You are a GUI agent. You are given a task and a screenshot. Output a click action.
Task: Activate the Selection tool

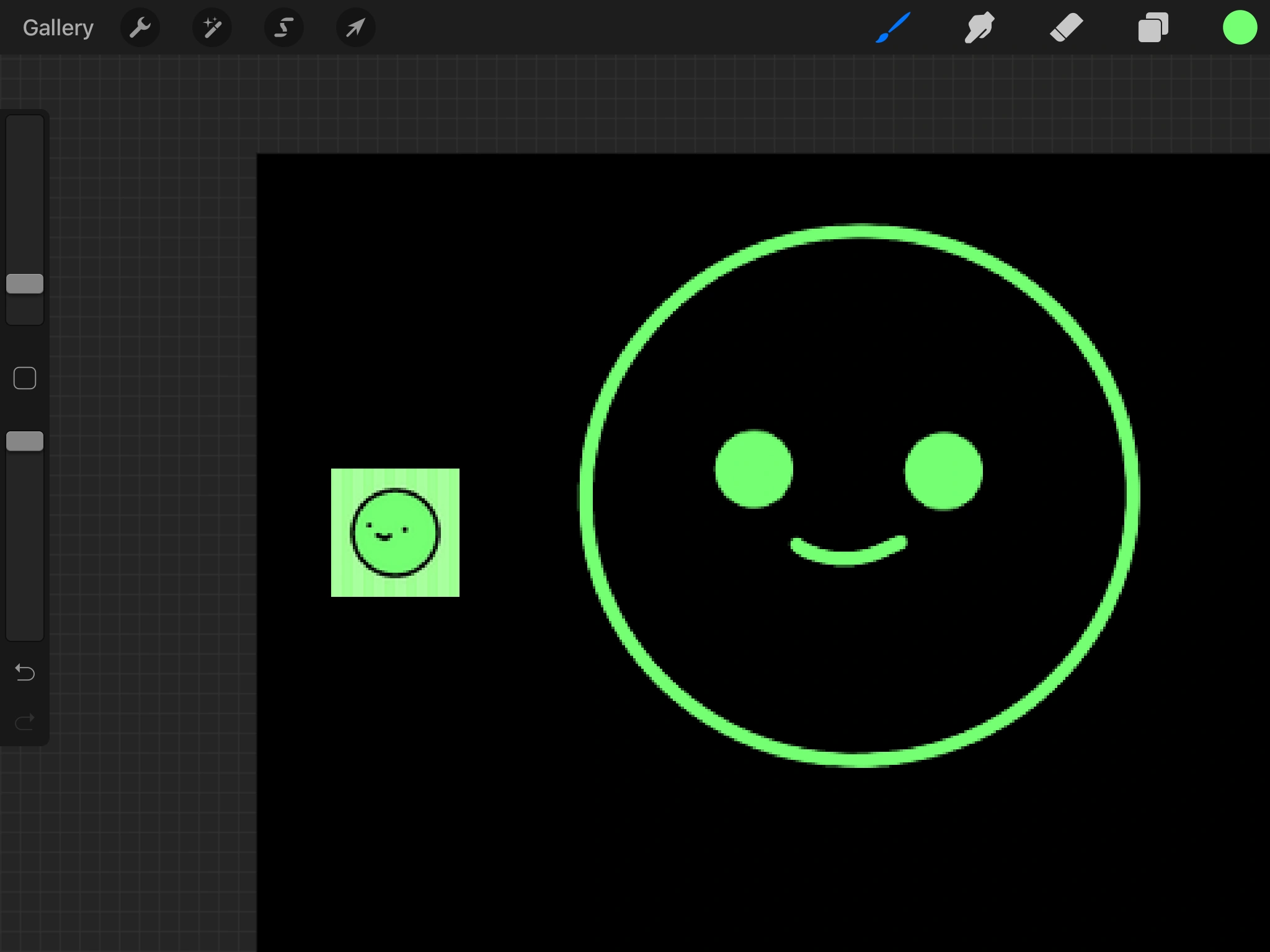tap(283, 27)
